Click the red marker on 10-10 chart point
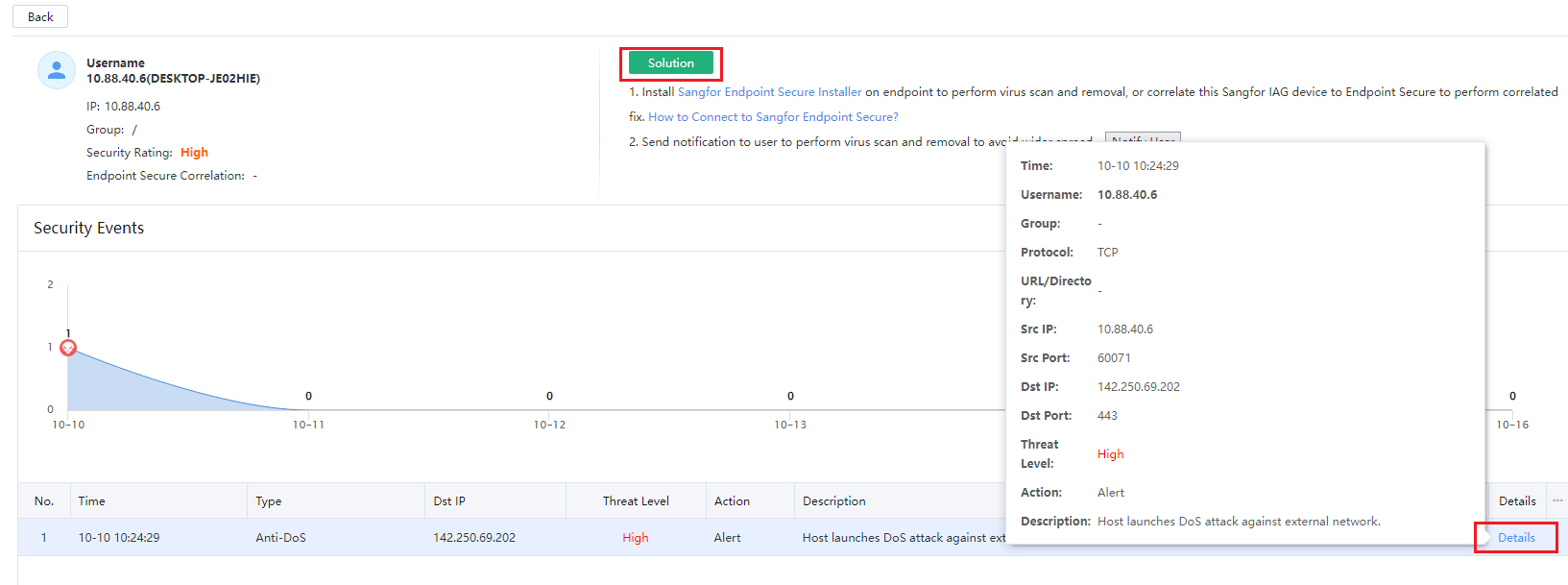 (68, 348)
